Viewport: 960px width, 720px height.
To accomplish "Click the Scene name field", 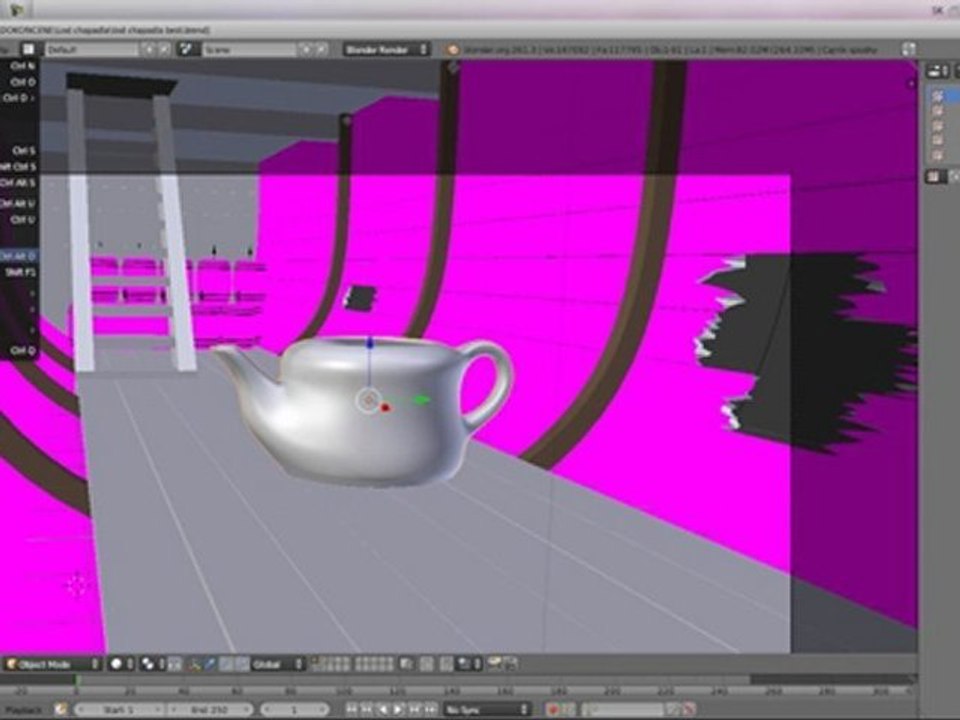I will [x=249, y=49].
